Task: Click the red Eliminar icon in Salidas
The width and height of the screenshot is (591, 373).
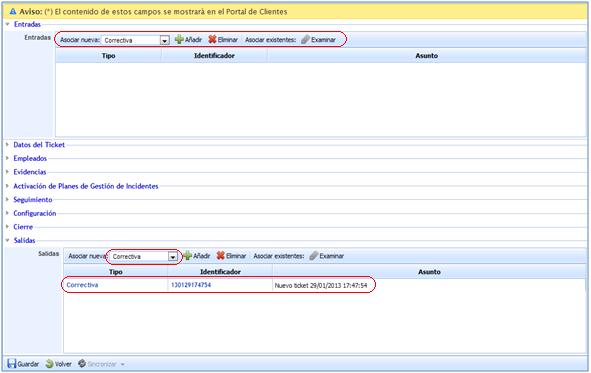Action: pos(220,255)
